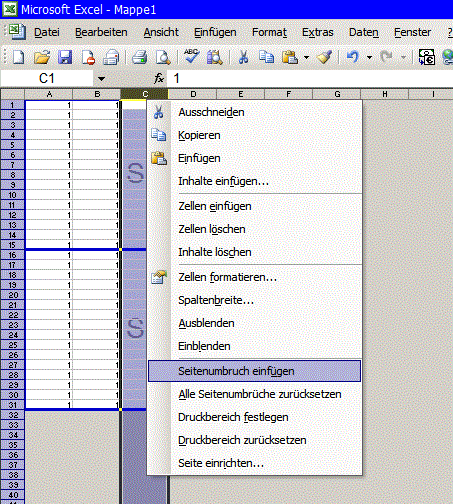
Task: Open the Format menu
Action: pos(269,32)
